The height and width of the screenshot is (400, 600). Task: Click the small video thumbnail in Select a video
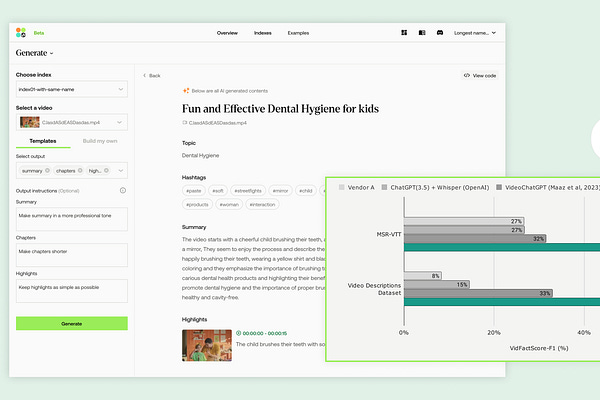(30, 122)
